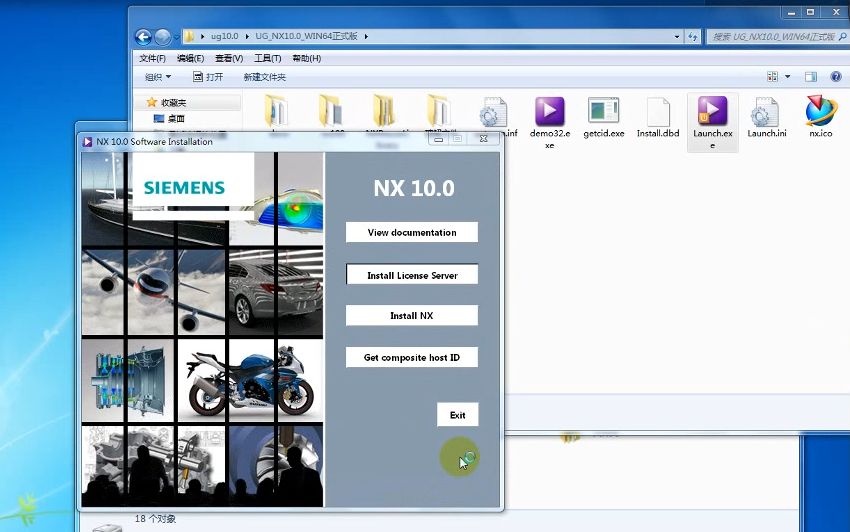
Task: Click the Install License Server button
Action: pos(412,274)
